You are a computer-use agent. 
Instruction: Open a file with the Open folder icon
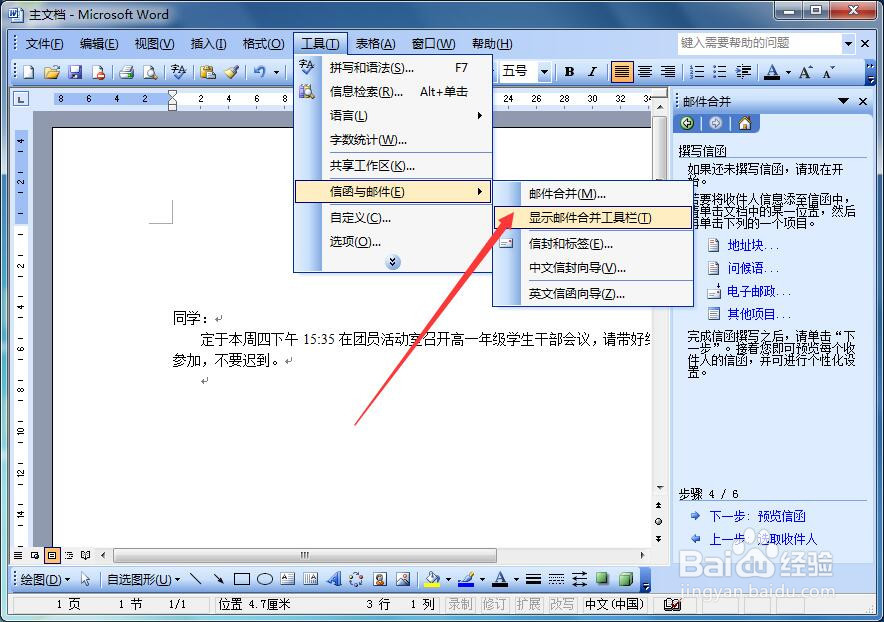coord(52,72)
